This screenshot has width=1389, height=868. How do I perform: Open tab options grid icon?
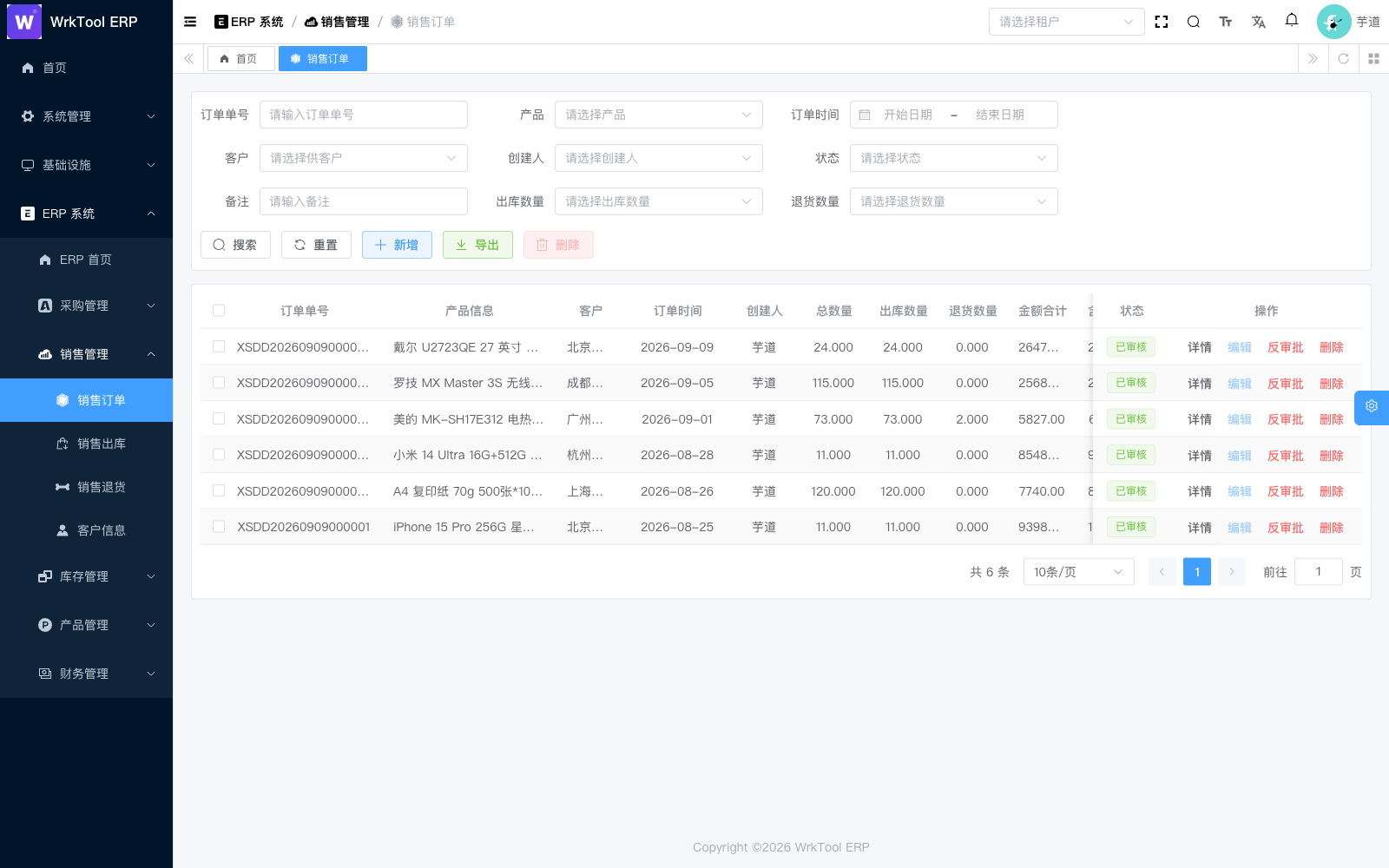coord(1373,58)
